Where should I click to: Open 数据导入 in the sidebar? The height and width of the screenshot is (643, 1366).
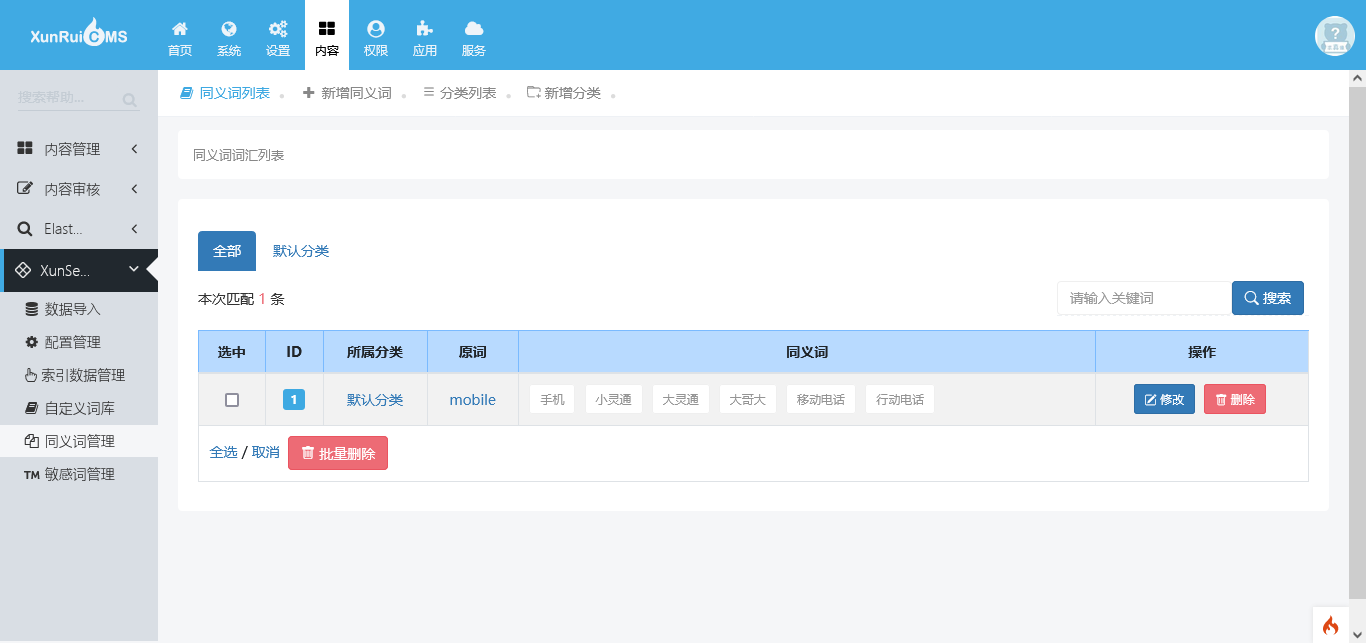[79, 309]
